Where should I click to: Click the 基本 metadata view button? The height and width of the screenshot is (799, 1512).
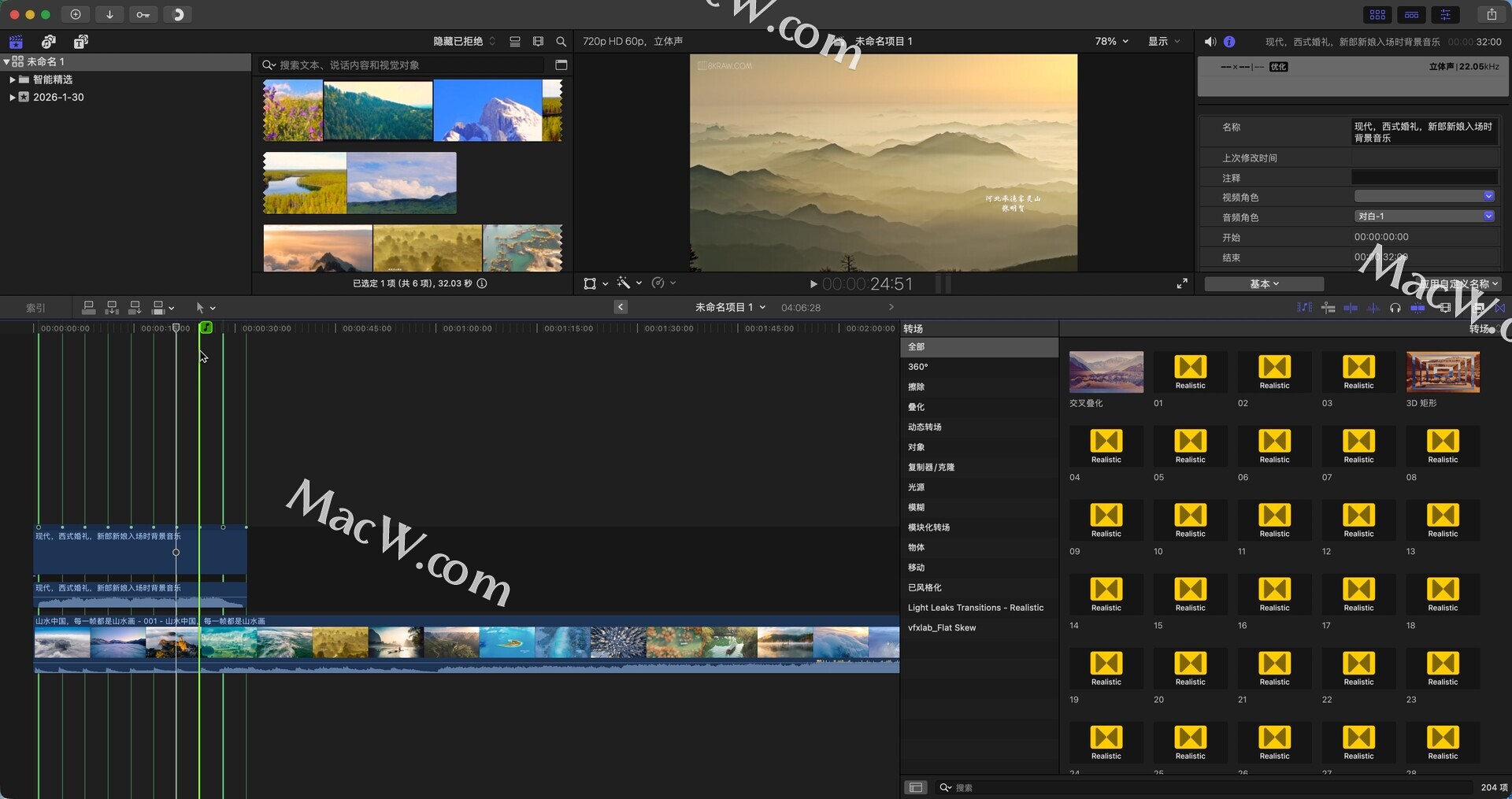tap(1264, 284)
